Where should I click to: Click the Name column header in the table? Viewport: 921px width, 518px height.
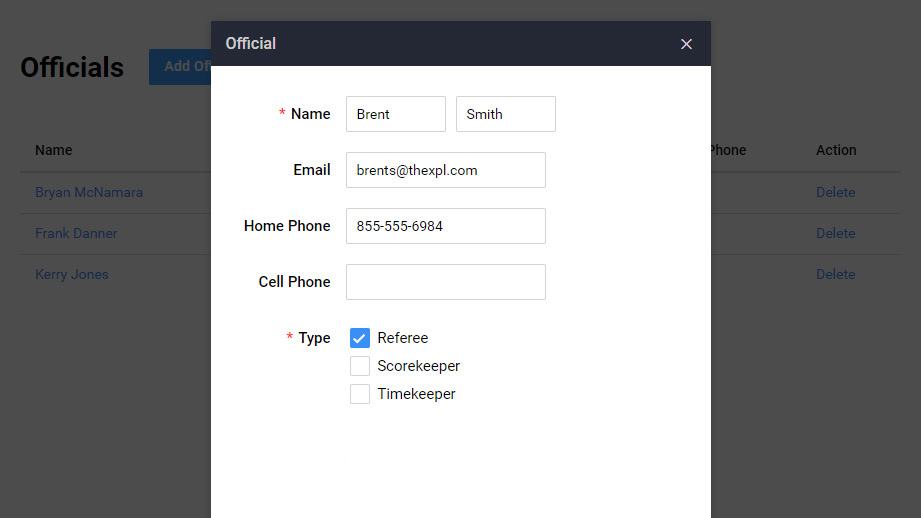54,150
